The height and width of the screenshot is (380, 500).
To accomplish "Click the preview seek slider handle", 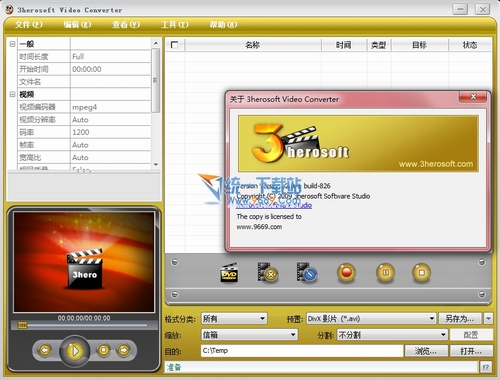I will coord(23,325).
